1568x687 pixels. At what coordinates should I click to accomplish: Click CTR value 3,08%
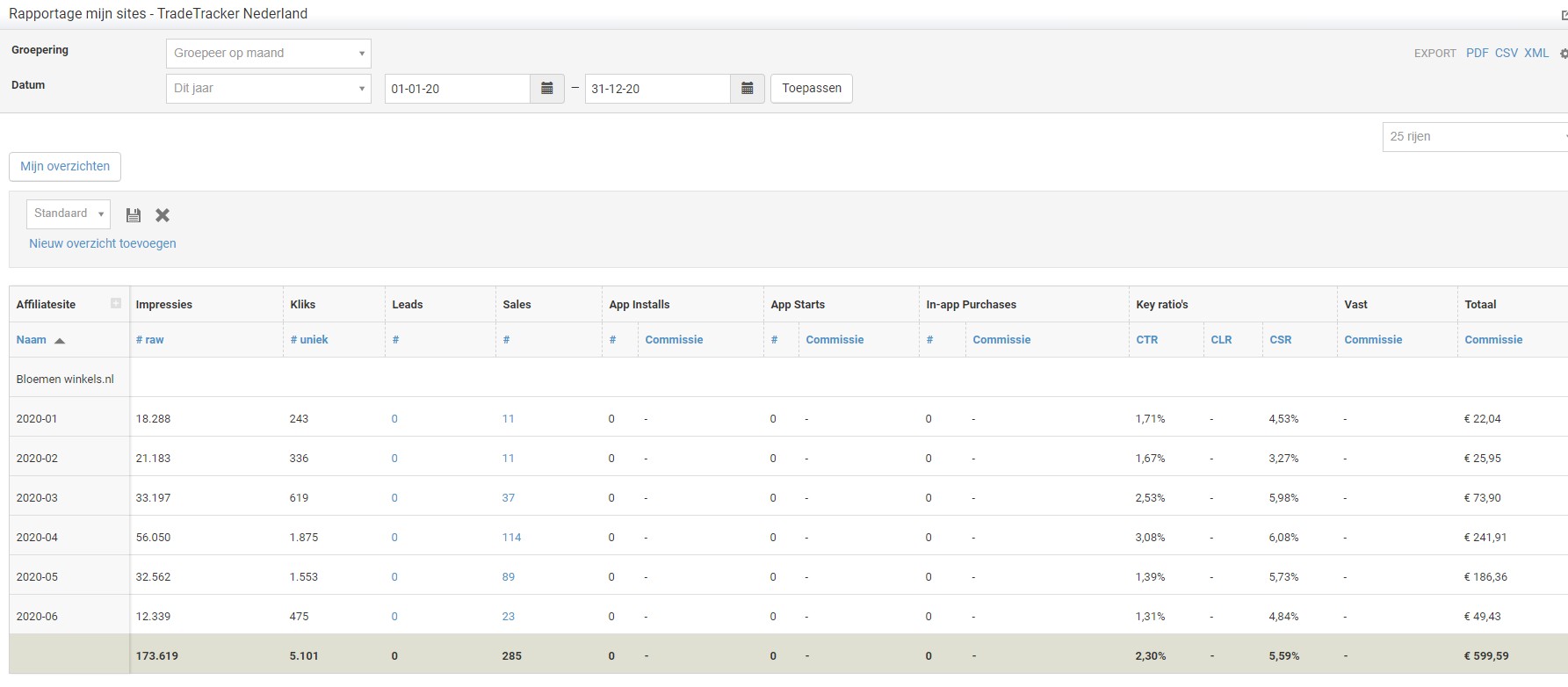pyautogui.click(x=1151, y=538)
